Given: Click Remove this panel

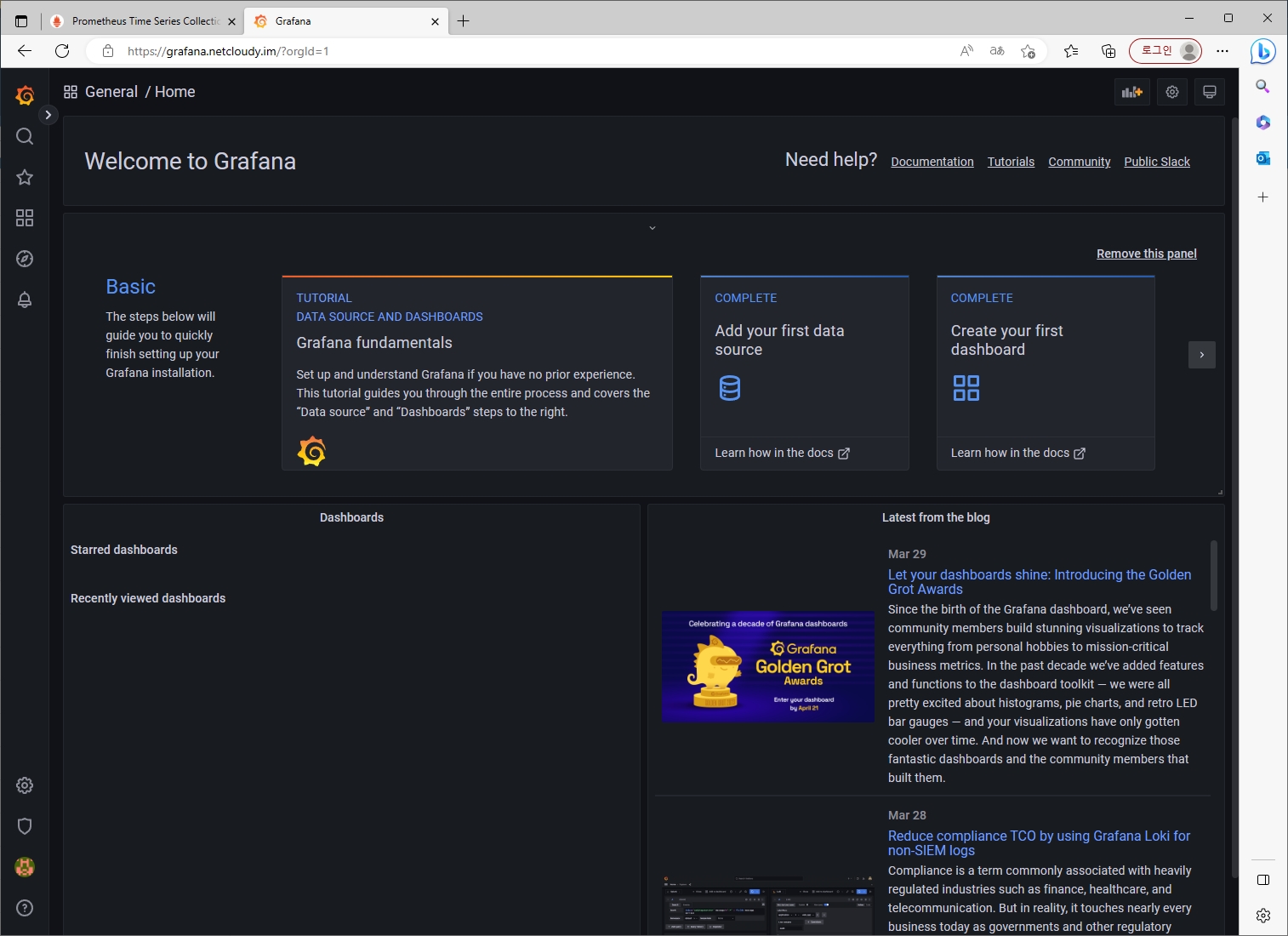Looking at the screenshot, I should point(1147,254).
